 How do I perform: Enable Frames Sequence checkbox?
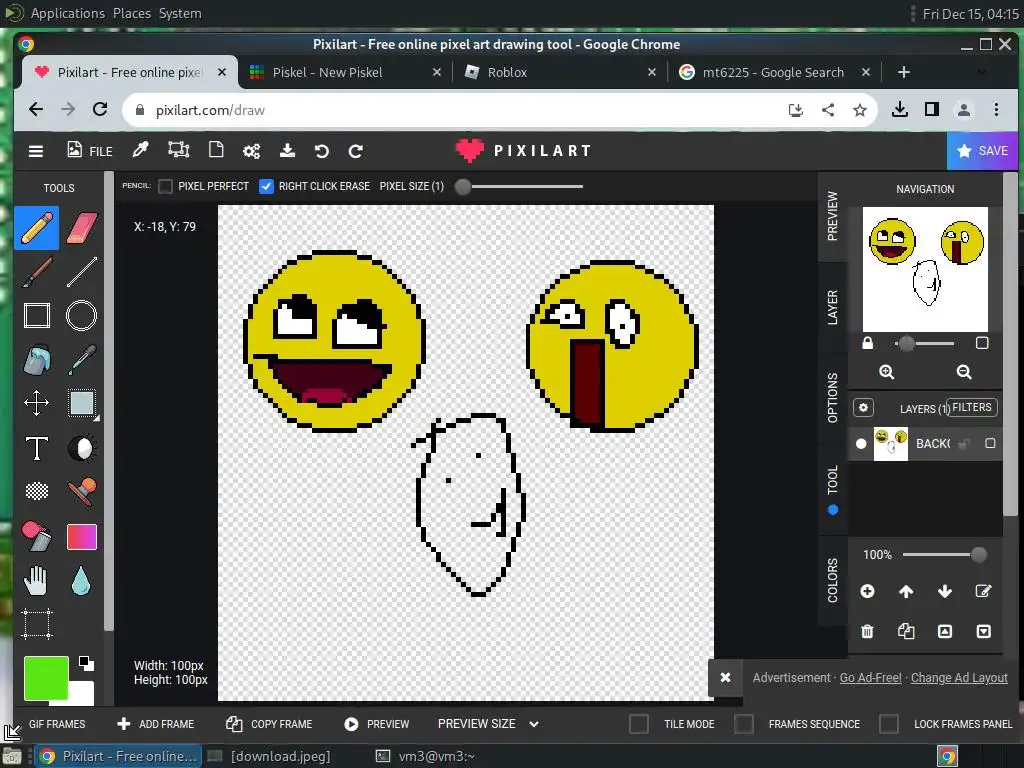744,724
